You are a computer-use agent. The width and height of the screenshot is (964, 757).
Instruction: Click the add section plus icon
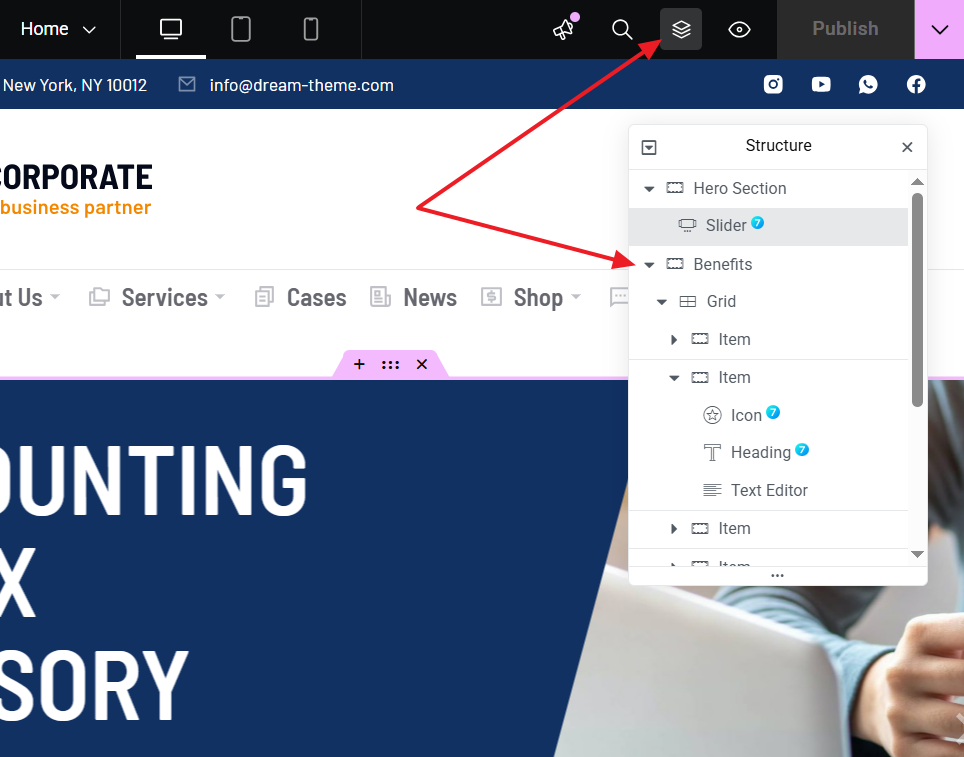359,364
